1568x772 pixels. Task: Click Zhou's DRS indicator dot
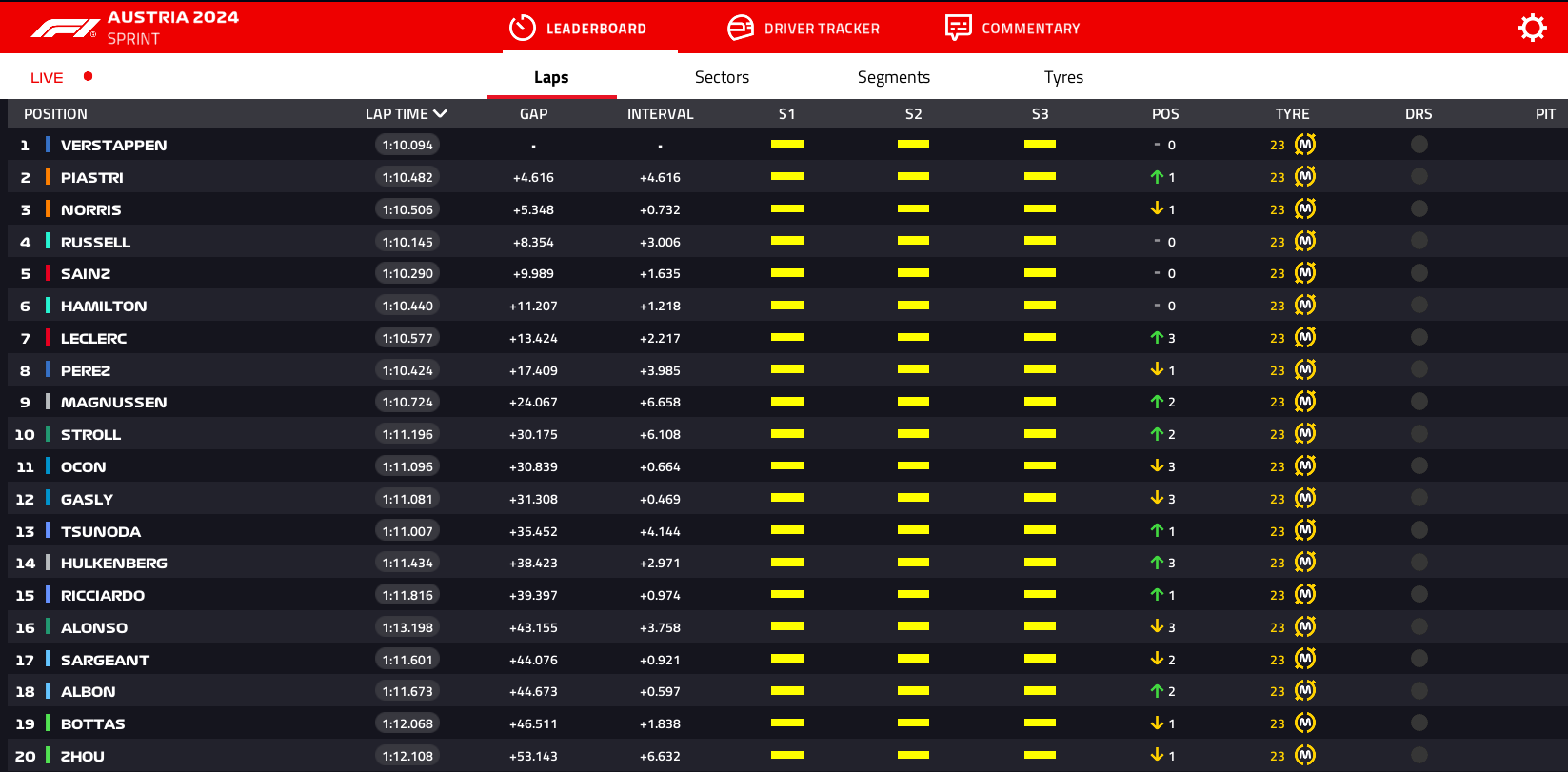click(1419, 756)
